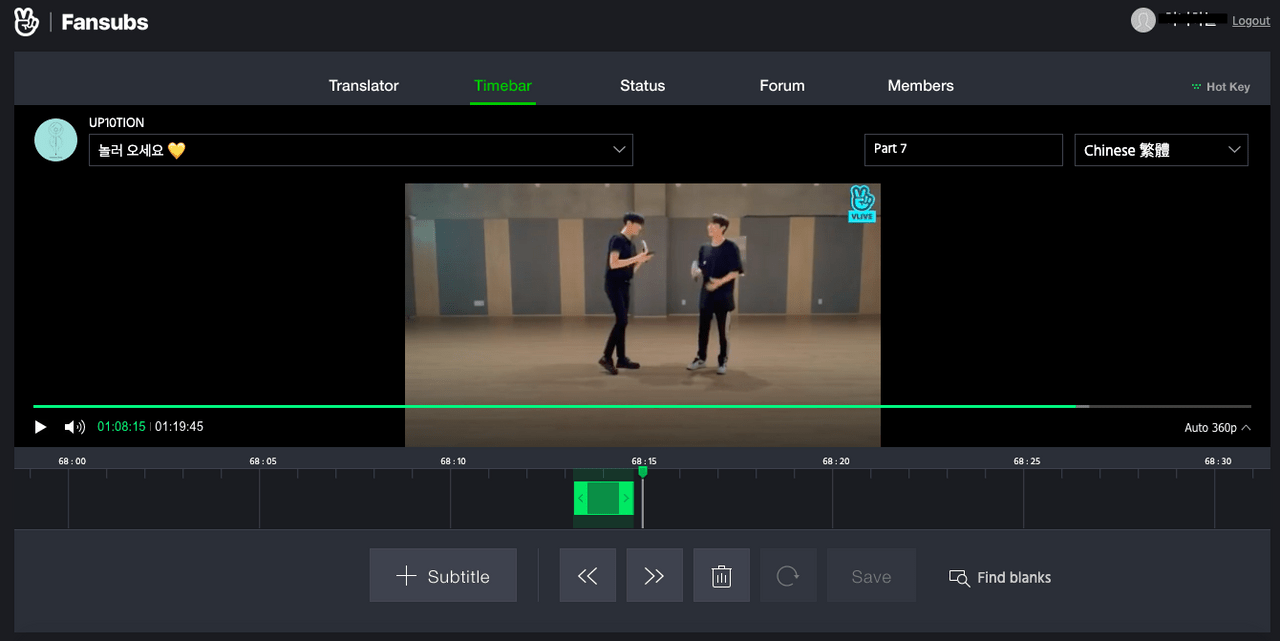Click the 68:25 mark on timeline ruler

tap(1027, 461)
